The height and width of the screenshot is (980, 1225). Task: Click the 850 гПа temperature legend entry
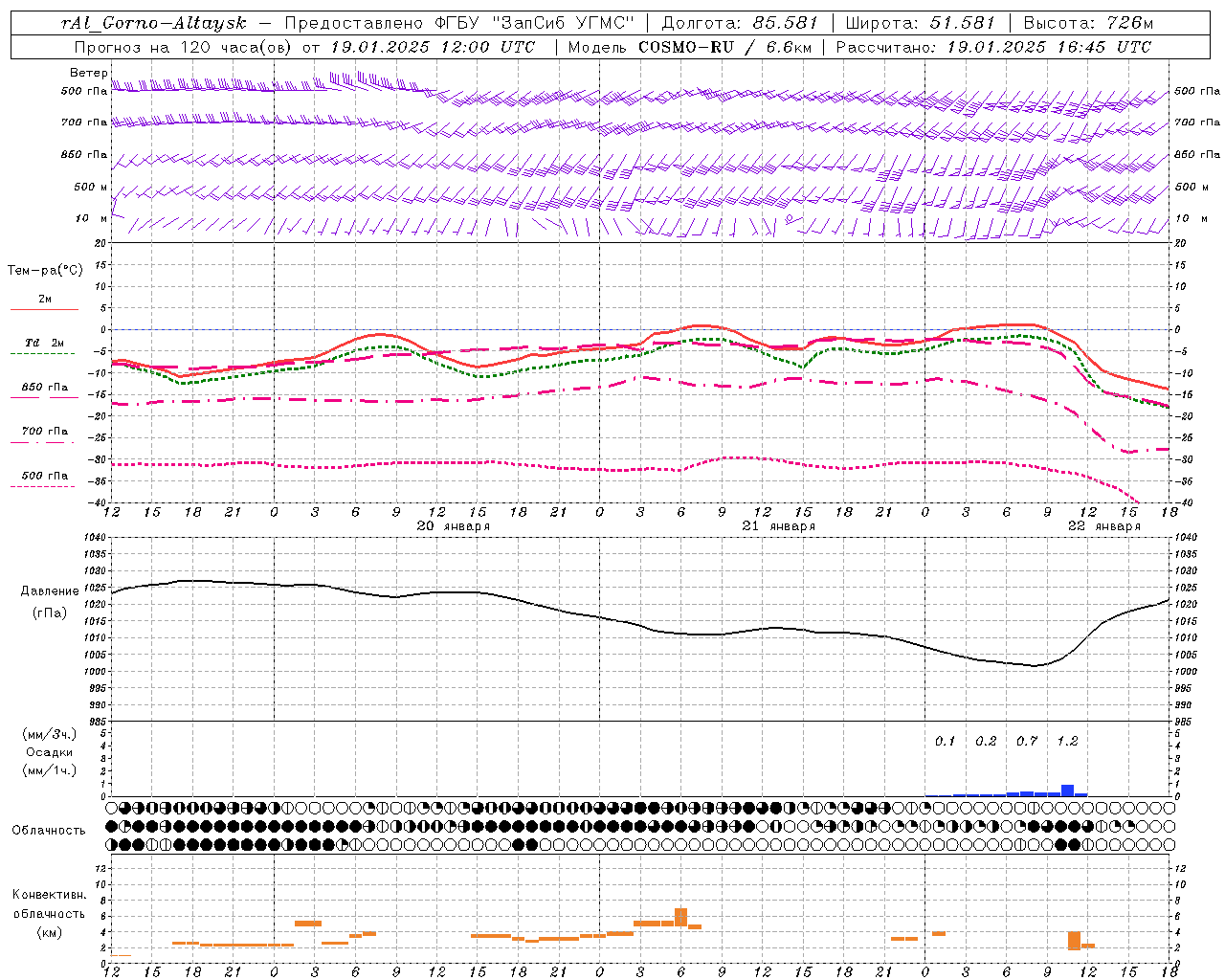tap(44, 387)
